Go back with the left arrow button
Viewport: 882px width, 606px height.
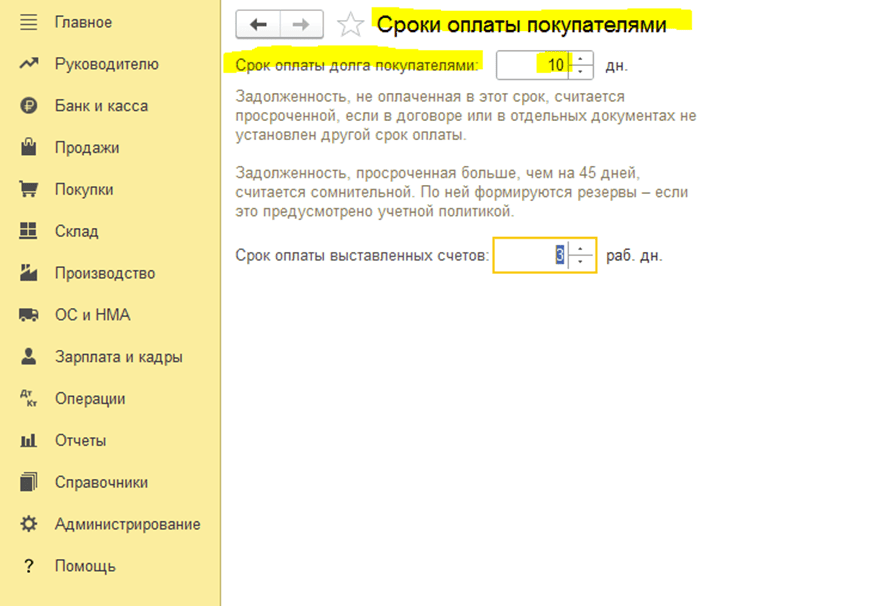[258, 24]
